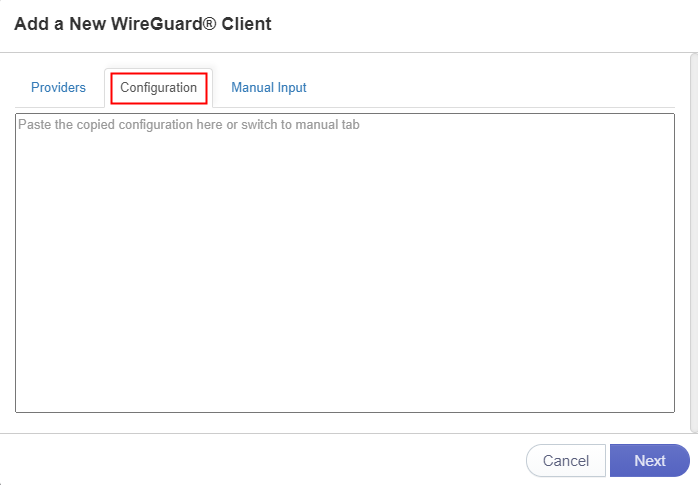Continue to the next step of client setup
This screenshot has width=698, height=485.
click(x=649, y=461)
